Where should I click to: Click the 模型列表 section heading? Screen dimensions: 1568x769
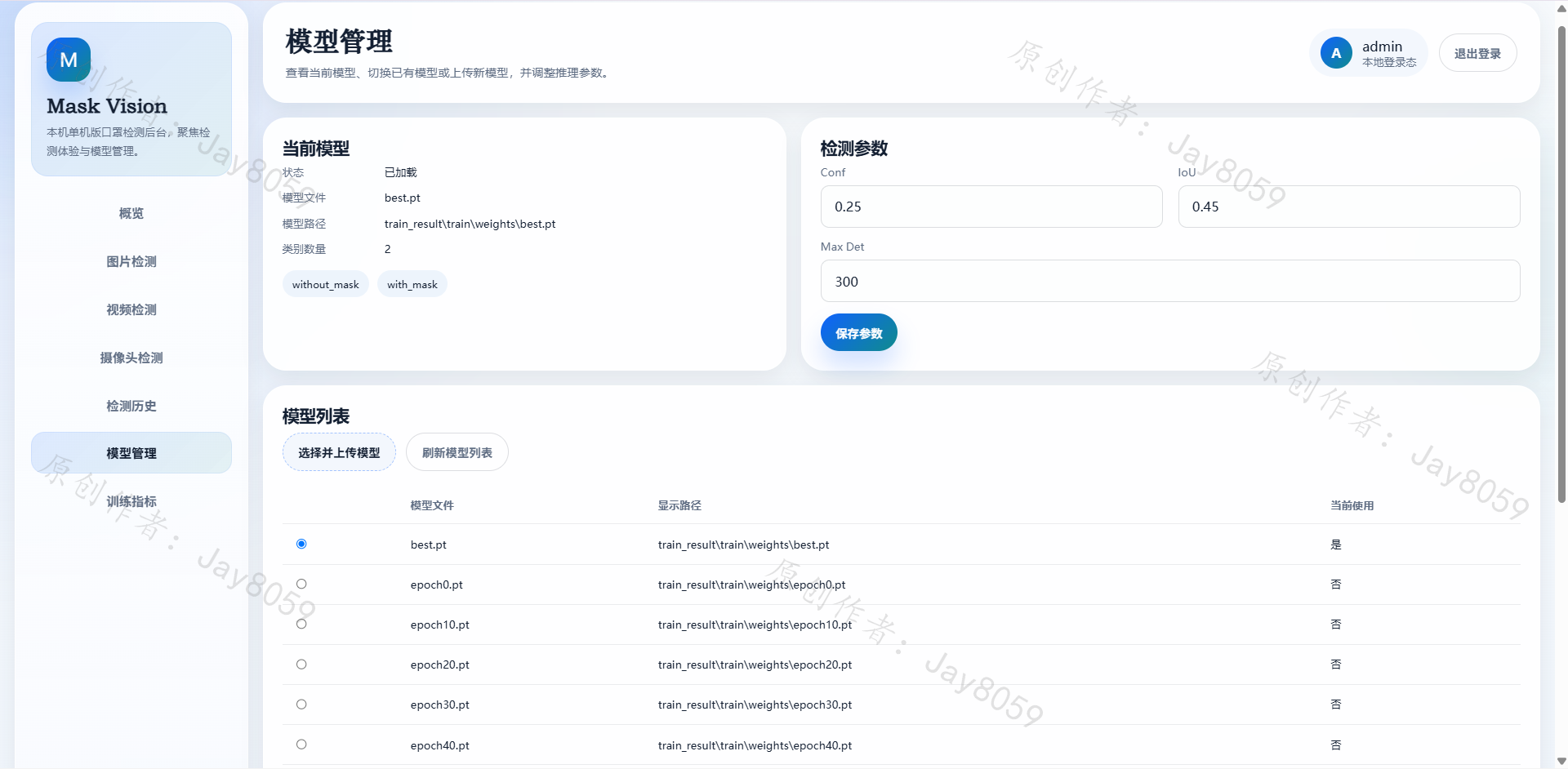pos(316,416)
